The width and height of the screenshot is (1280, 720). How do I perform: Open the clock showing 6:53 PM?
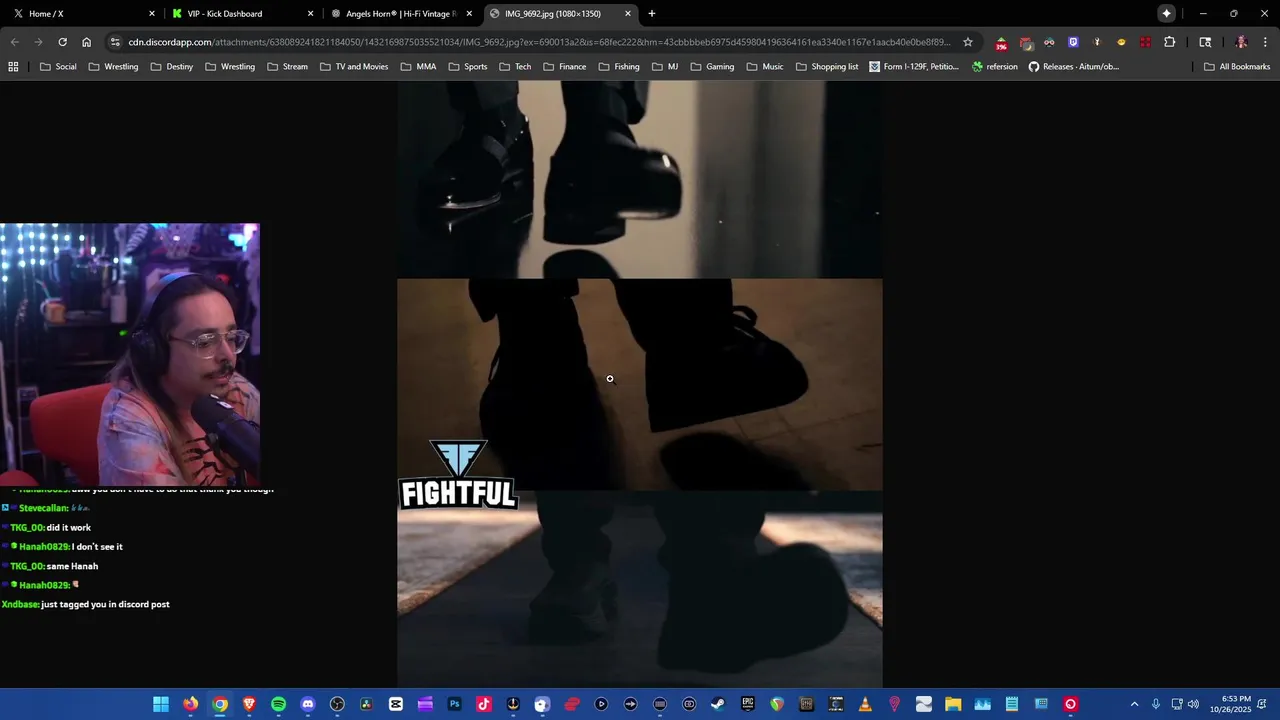tap(1229, 704)
